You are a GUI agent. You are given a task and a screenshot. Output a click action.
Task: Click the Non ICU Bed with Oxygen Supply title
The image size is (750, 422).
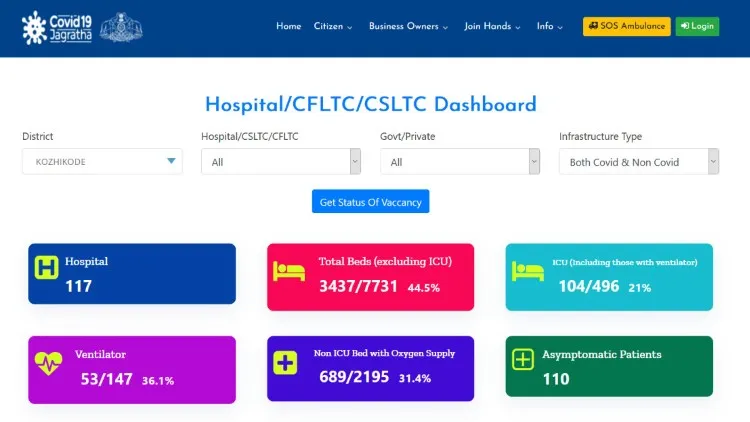384,353
